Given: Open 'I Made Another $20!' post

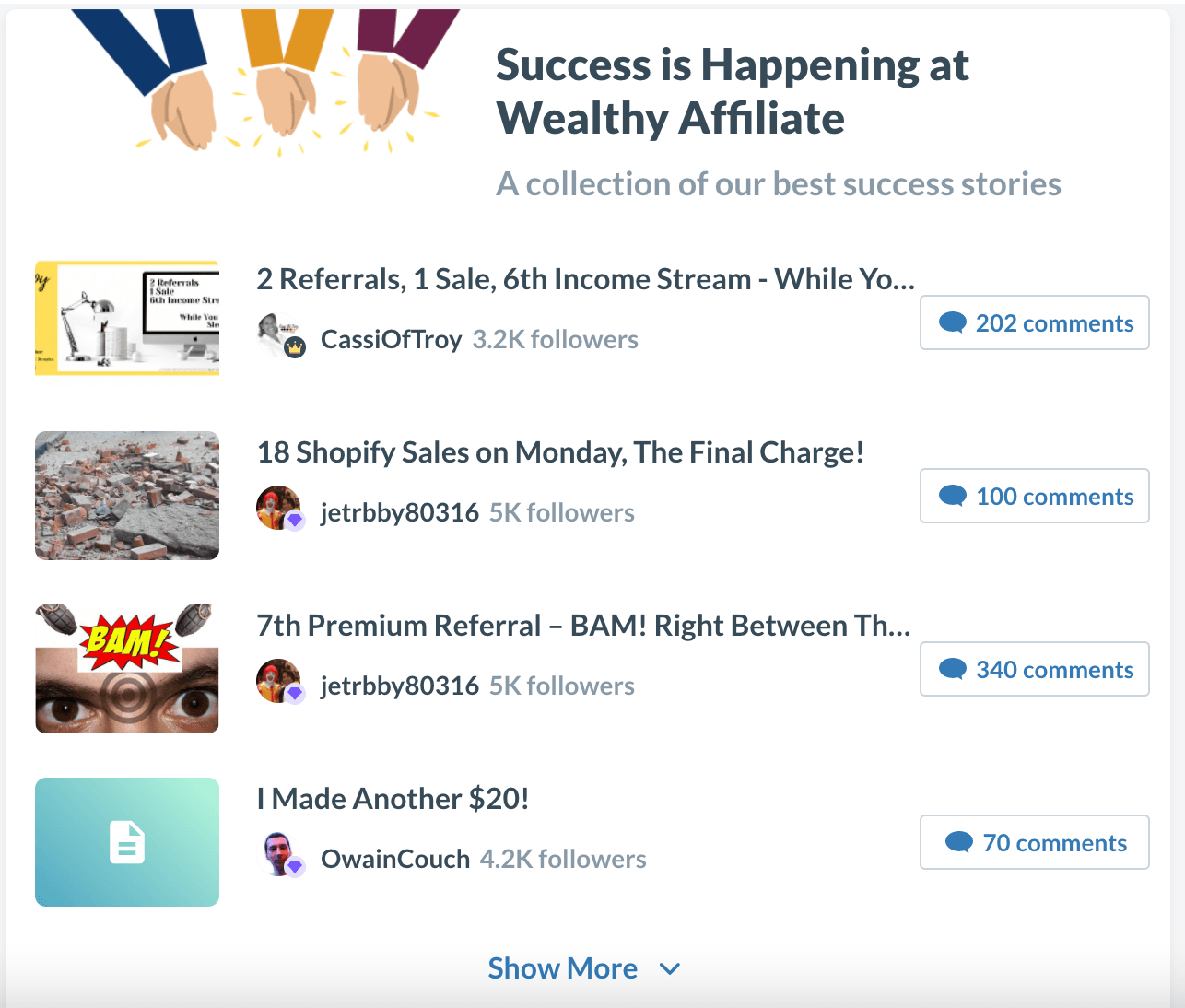Looking at the screenshot, I should 393,799.
